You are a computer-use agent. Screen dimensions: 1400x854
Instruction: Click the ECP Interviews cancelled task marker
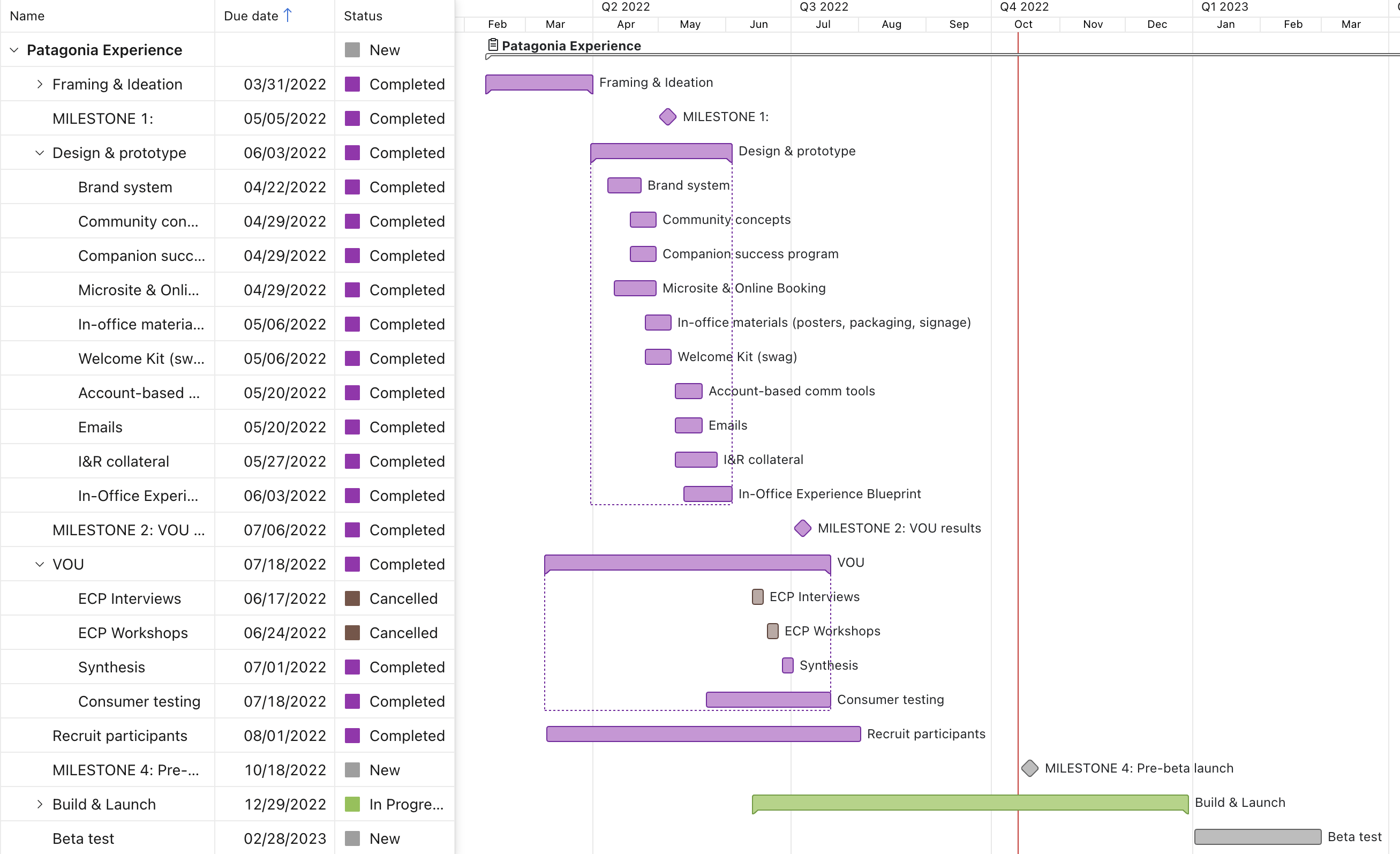pyautogui.click(x=757, y=597)
